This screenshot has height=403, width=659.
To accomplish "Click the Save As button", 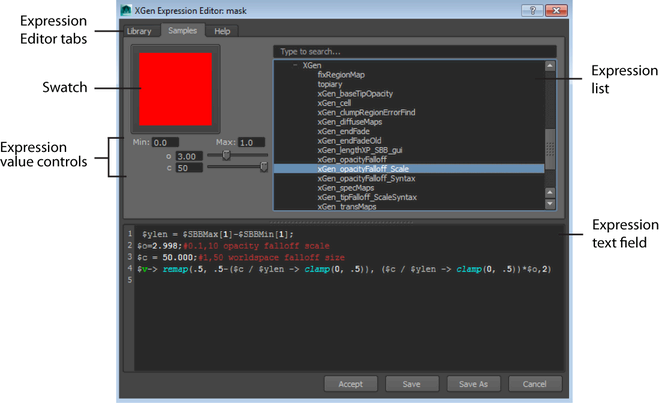I will (x=473, y=384).
